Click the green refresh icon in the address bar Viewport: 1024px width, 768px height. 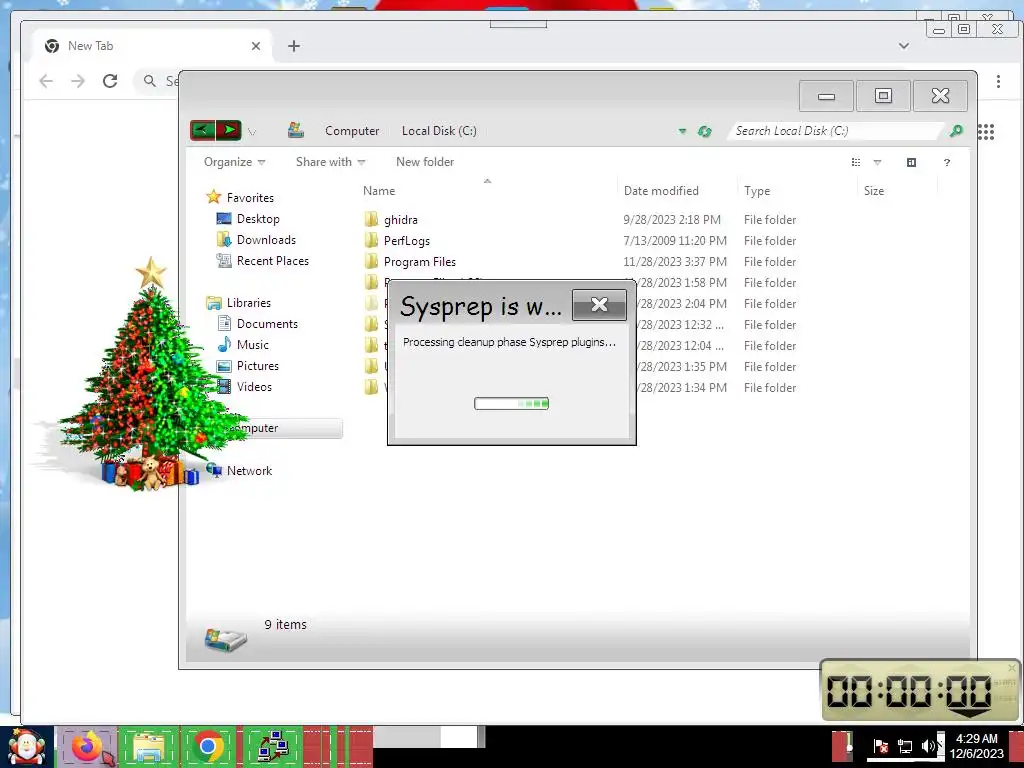pos(704,131)
